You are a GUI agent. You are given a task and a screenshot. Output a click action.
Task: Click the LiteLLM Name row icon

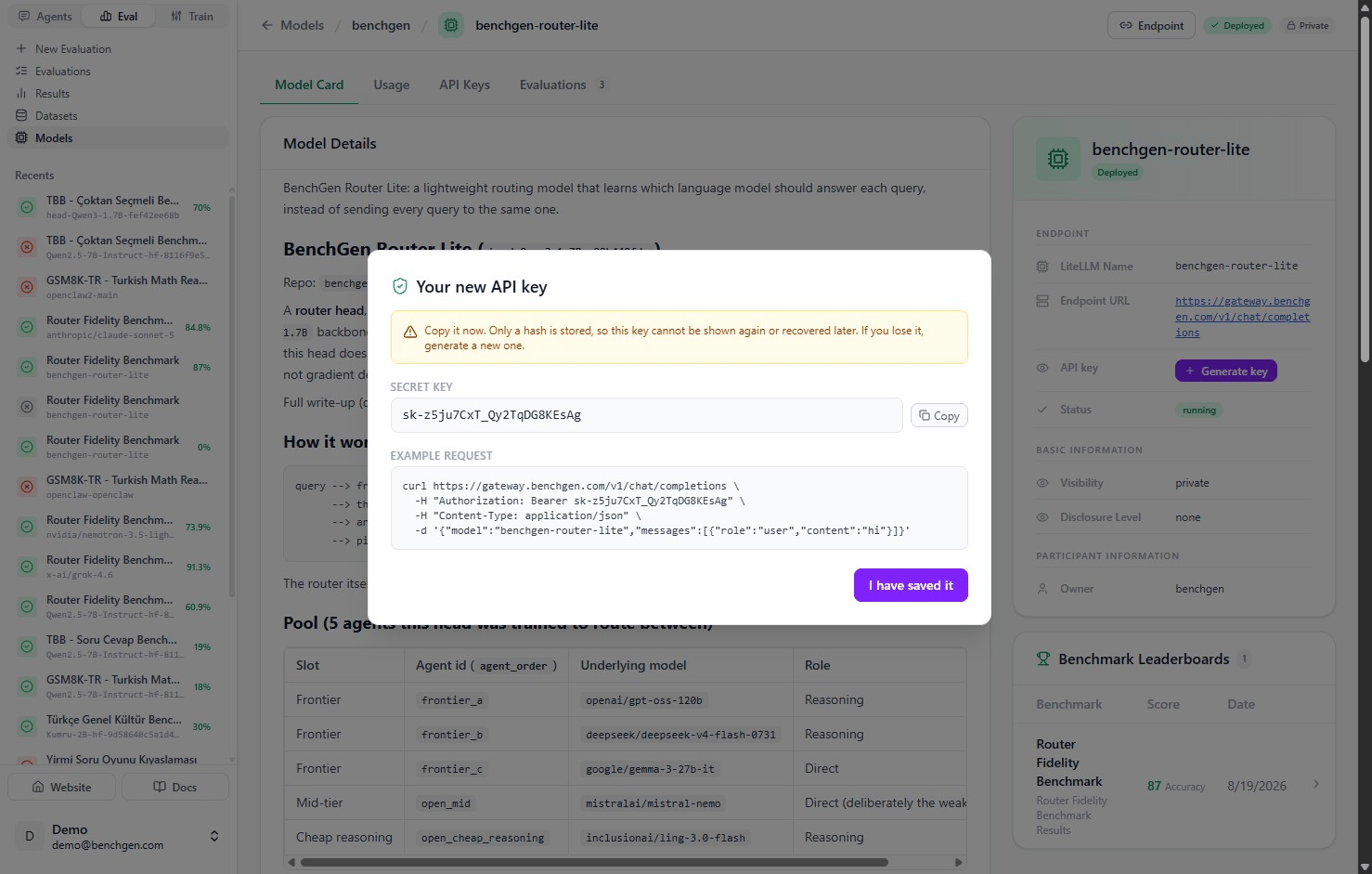pyautogui.click(x=1042, y=267)
